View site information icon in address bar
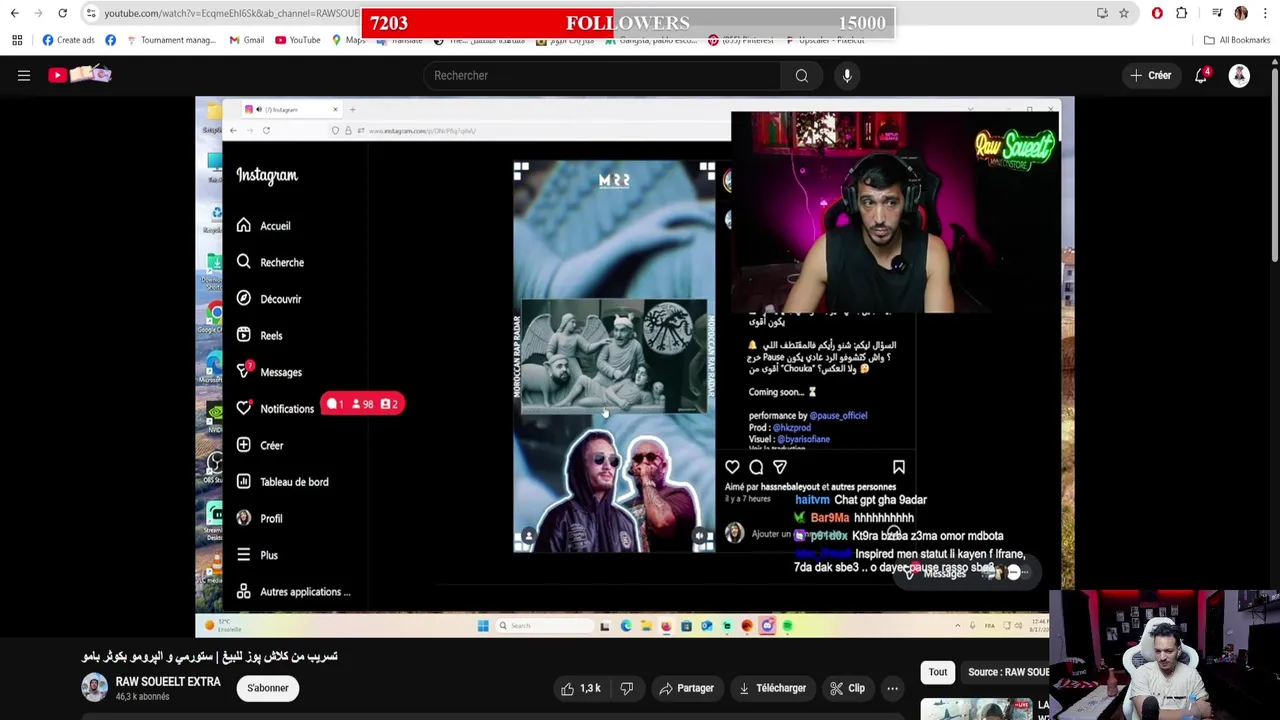 (x=91, y=13)
